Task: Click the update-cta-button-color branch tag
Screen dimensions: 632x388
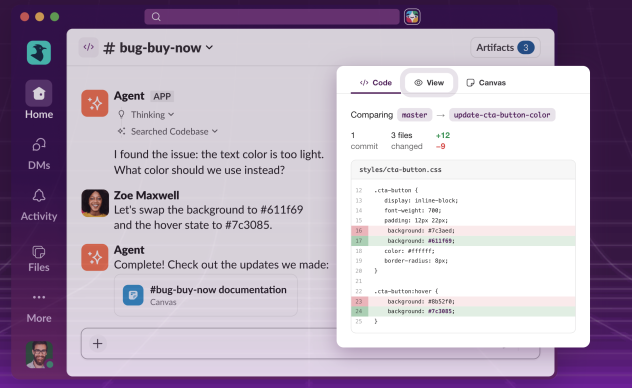Action: coord(502,115)
